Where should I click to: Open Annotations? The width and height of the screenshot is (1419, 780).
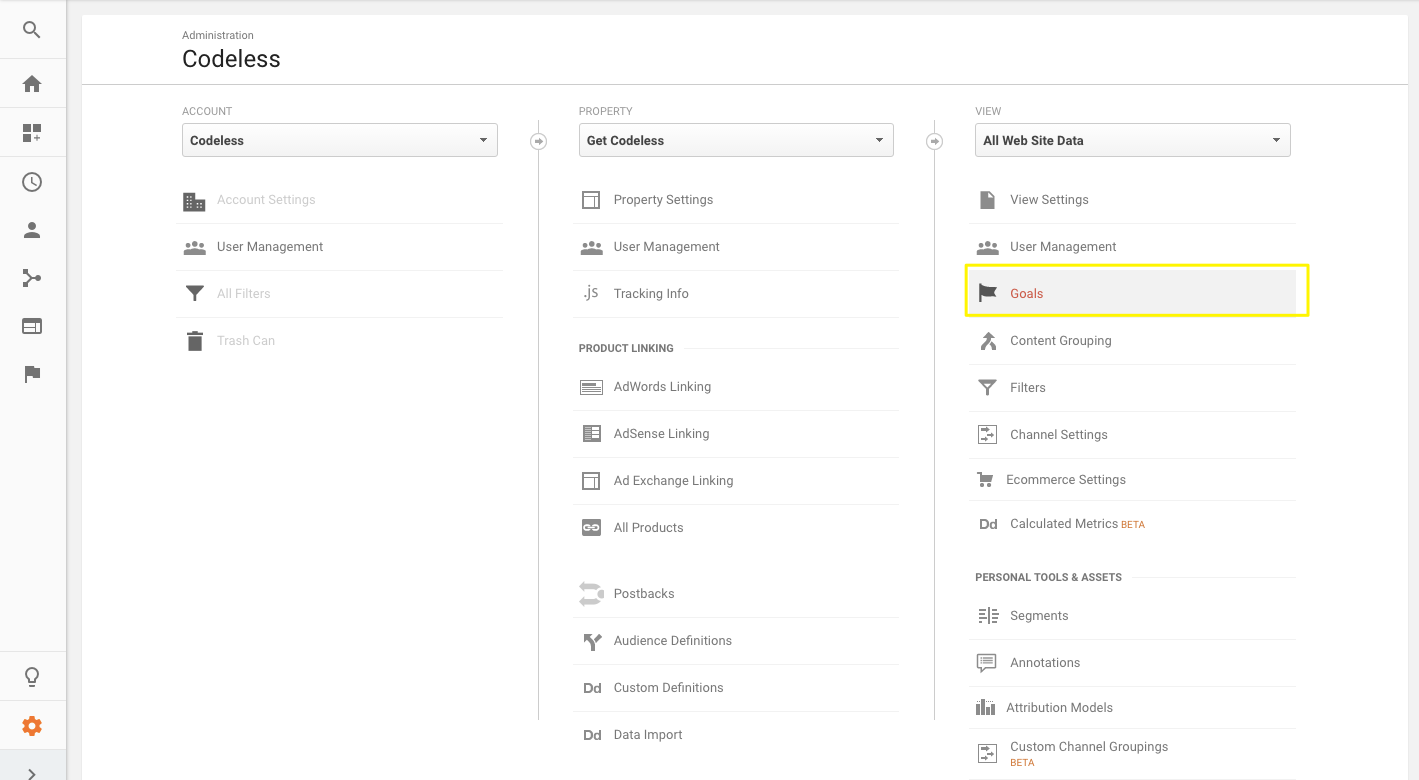(x=1045, y=663)
